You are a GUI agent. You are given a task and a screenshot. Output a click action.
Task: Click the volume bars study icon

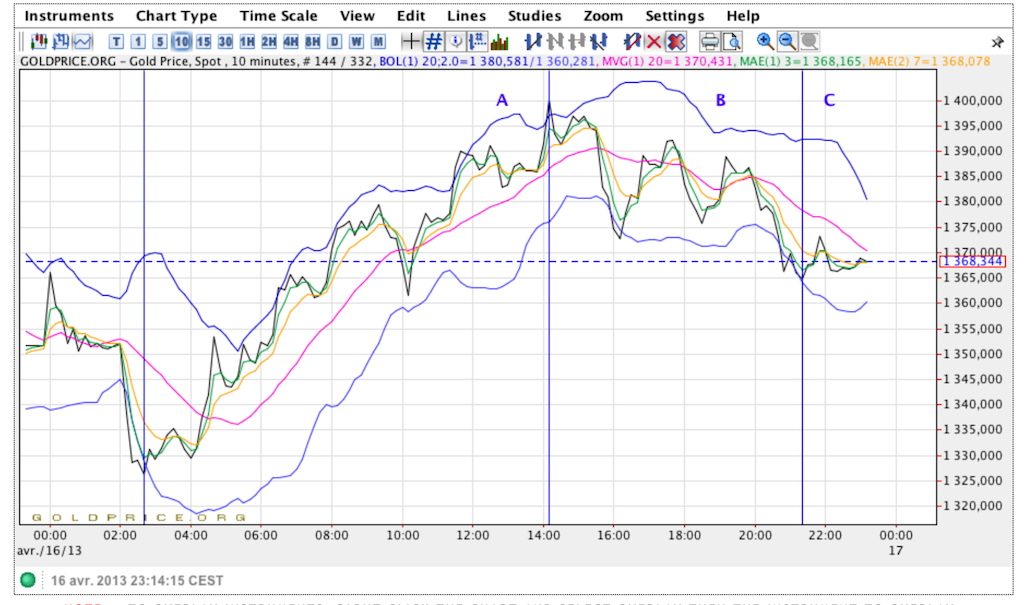pyautogui.click(x=500, y=42)
